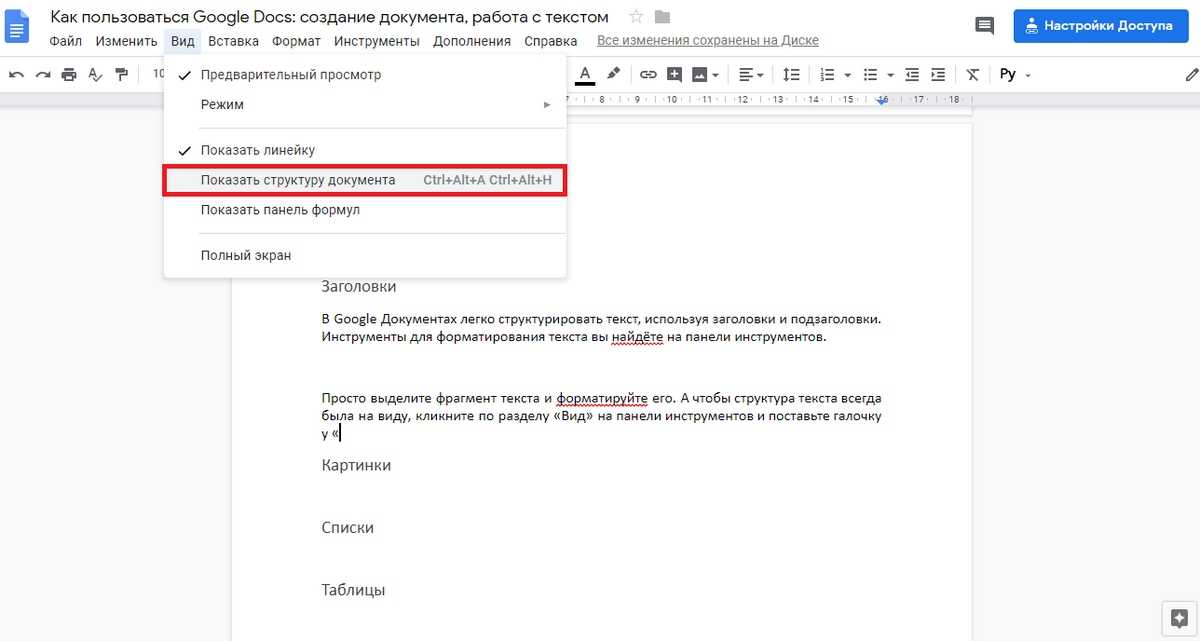Print the document with printer icon
The image size is (1200, 641).
click(x=69, y=74)
